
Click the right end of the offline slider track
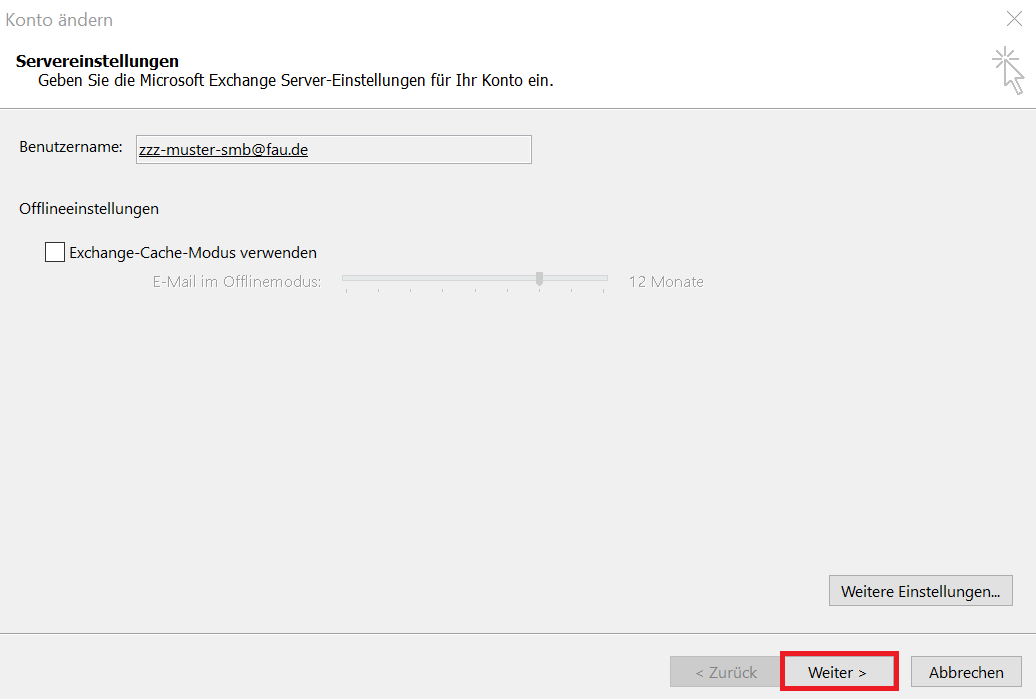point(604,278)
